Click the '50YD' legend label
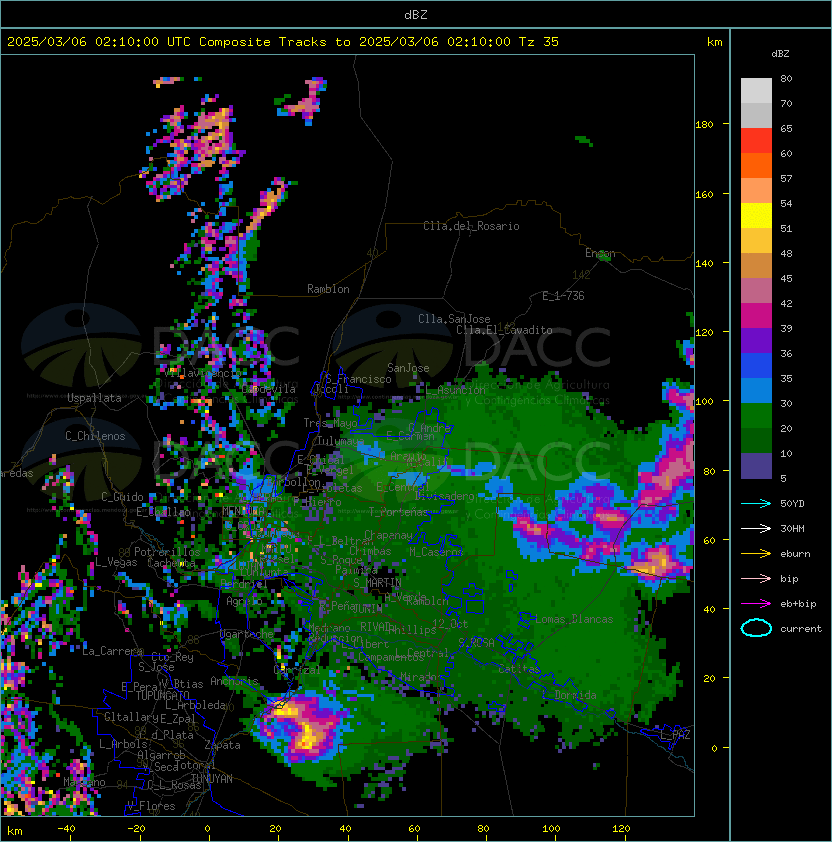Screen dimensions: 832x842 pos(792,504)
